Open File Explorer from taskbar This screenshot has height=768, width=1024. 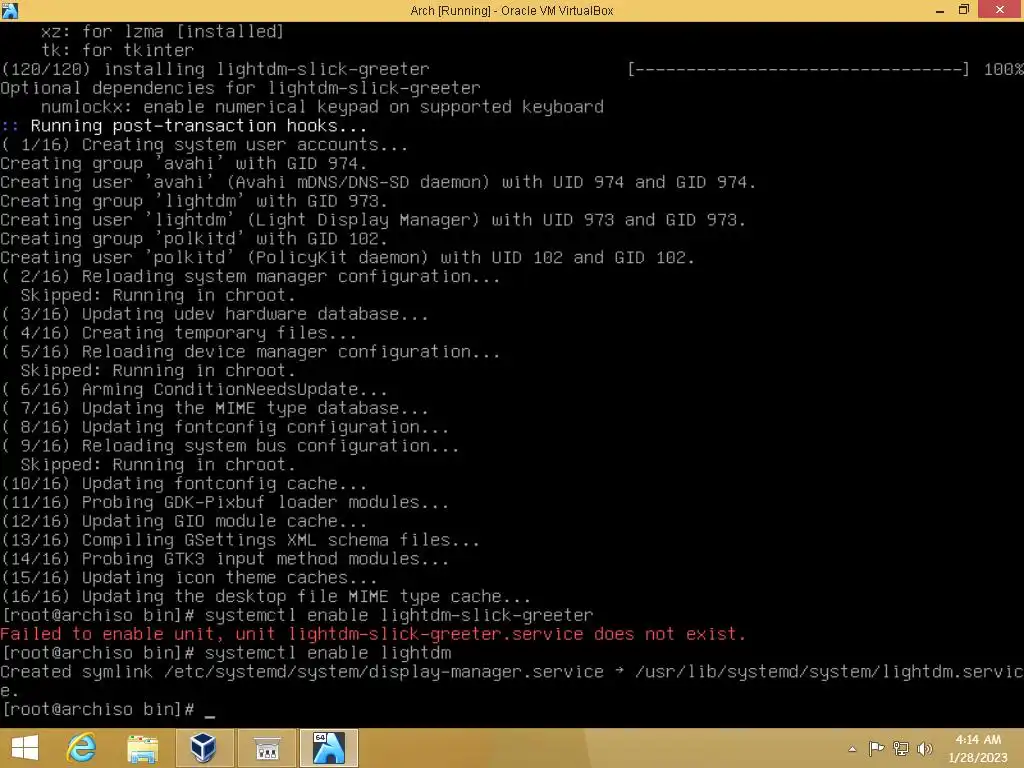point(142,748)
